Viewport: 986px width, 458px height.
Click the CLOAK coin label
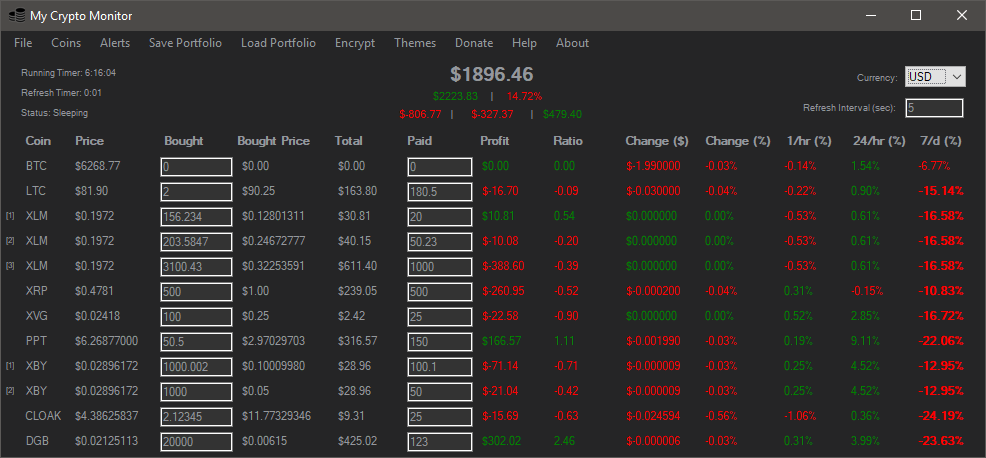coord(43,416)
